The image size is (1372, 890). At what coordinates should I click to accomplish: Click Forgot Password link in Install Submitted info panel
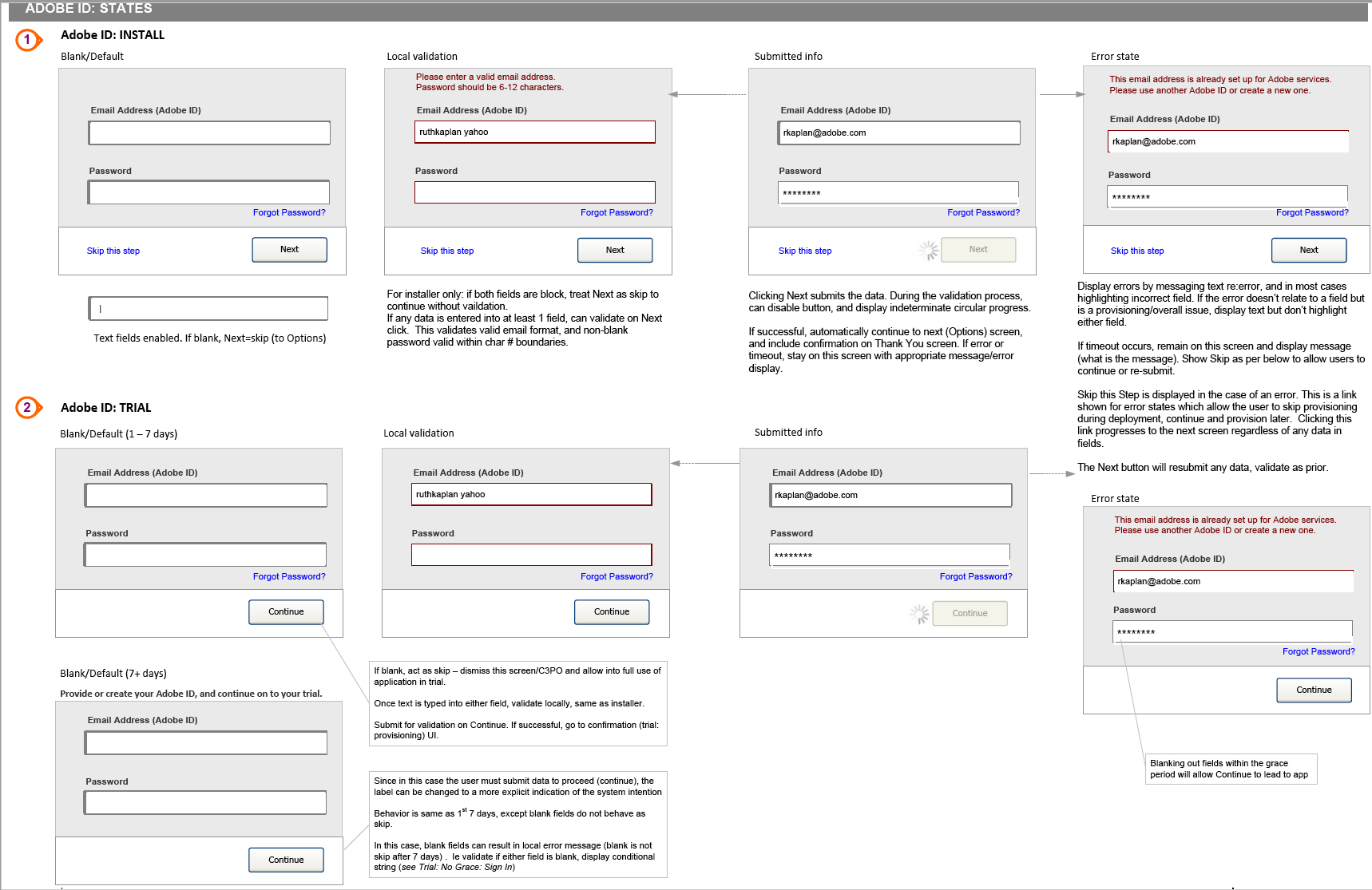984,212
